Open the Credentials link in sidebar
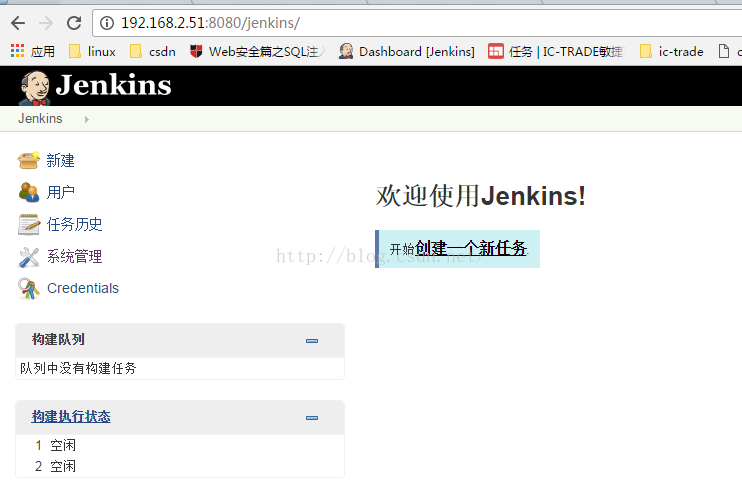 (x=83, y=288)
